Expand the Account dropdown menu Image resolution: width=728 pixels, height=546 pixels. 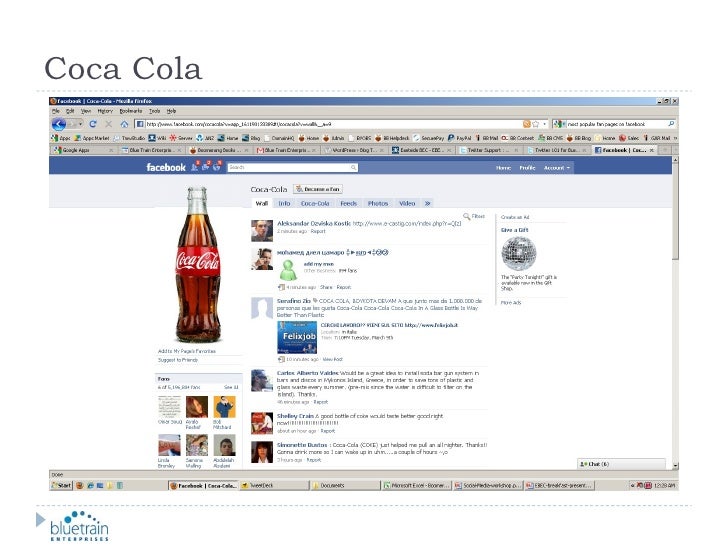click(557, 168)
